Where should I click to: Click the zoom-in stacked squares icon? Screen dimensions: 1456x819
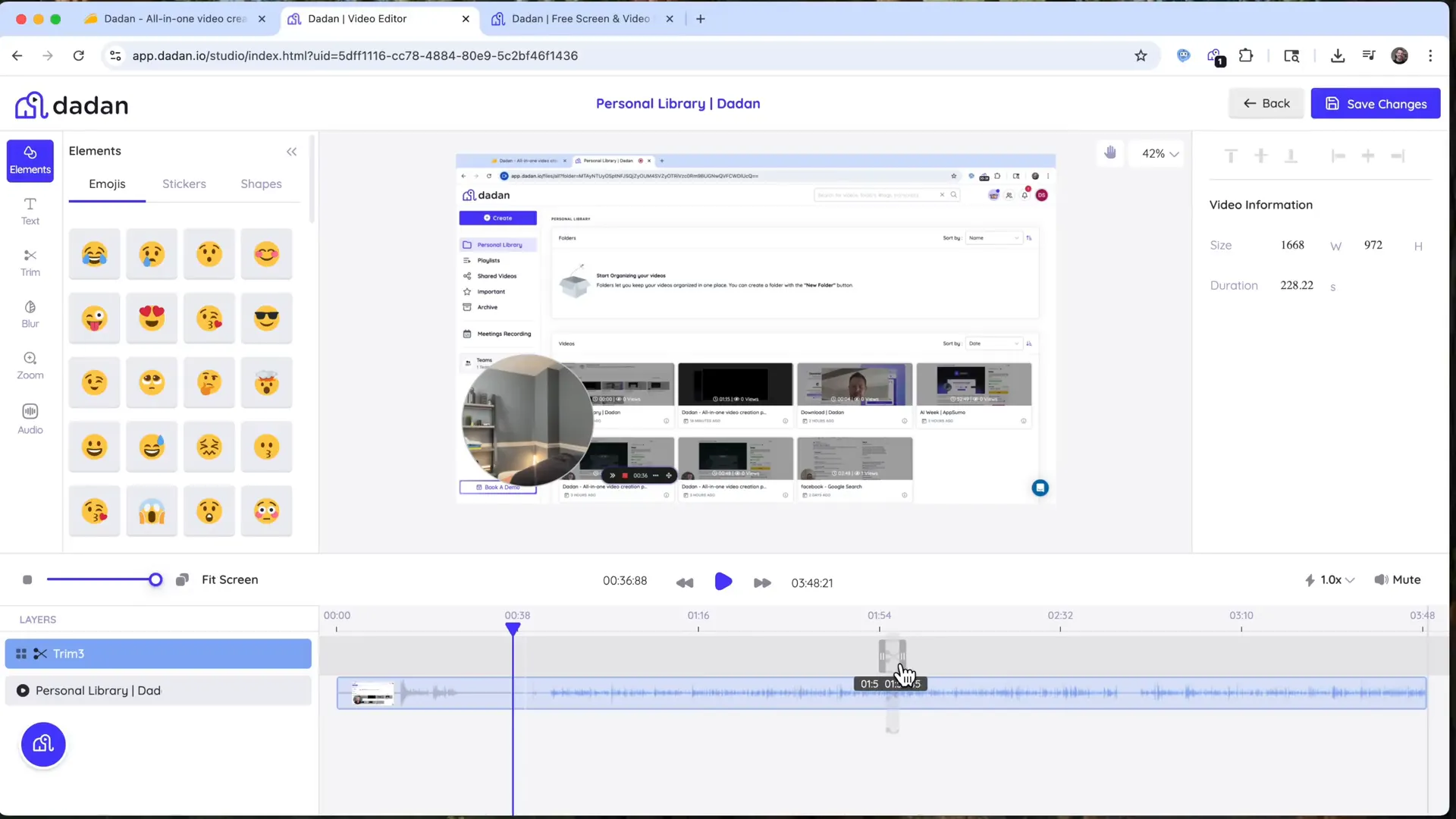point(182,580)
